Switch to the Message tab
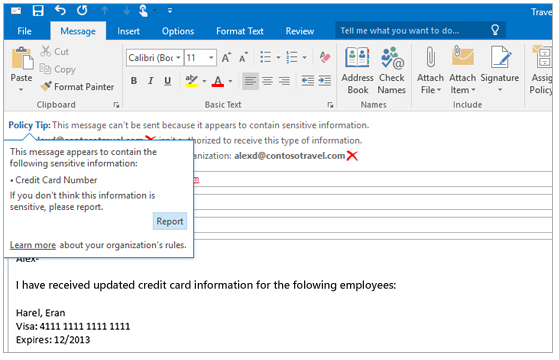Viewport: 559px width, 360px height. [x=78, y=31]
